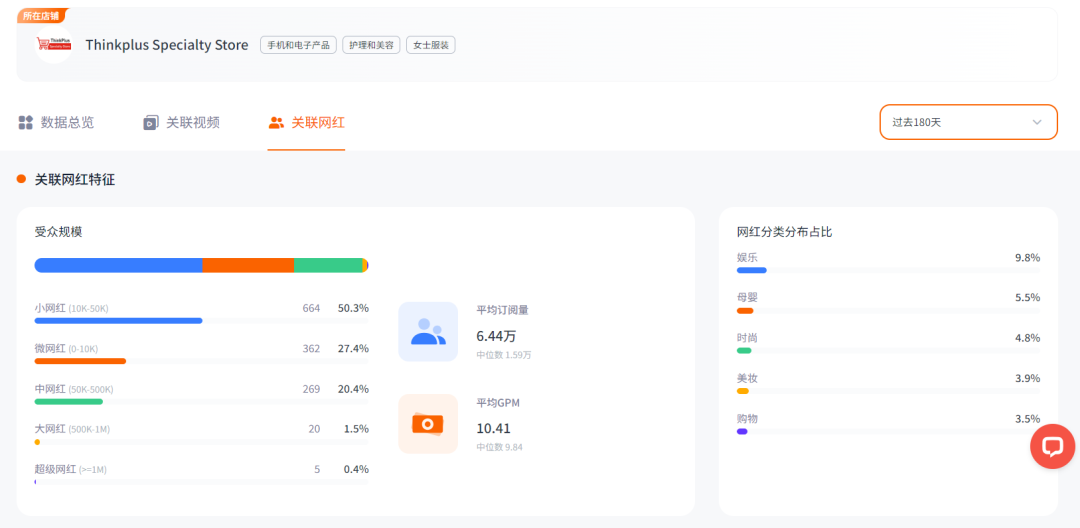The image size is (1080, 528).
Task: Click the 关联网红特征 section heading
Action: click(74, 180)
